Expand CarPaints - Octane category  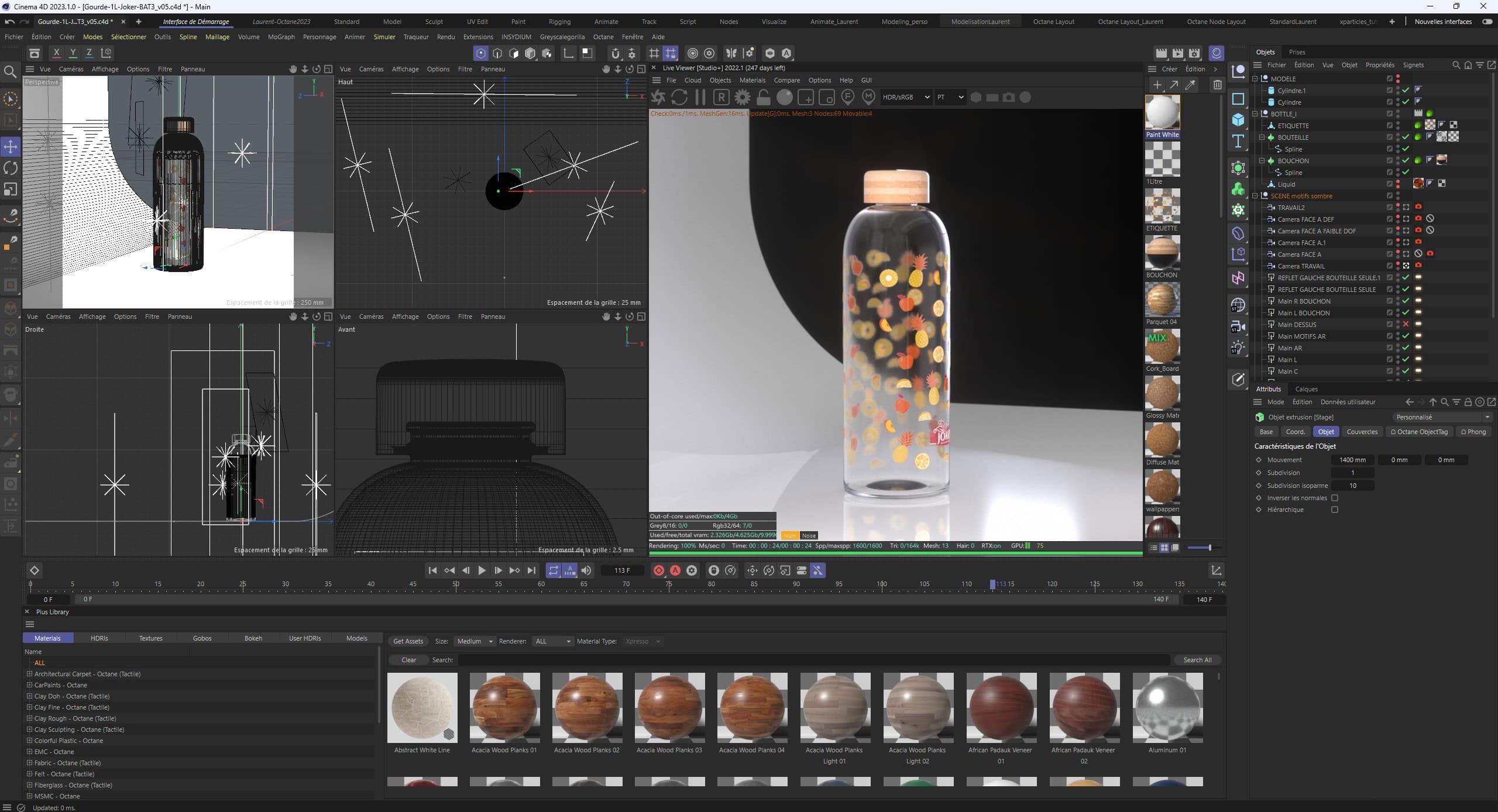click(x=29, y=685)
